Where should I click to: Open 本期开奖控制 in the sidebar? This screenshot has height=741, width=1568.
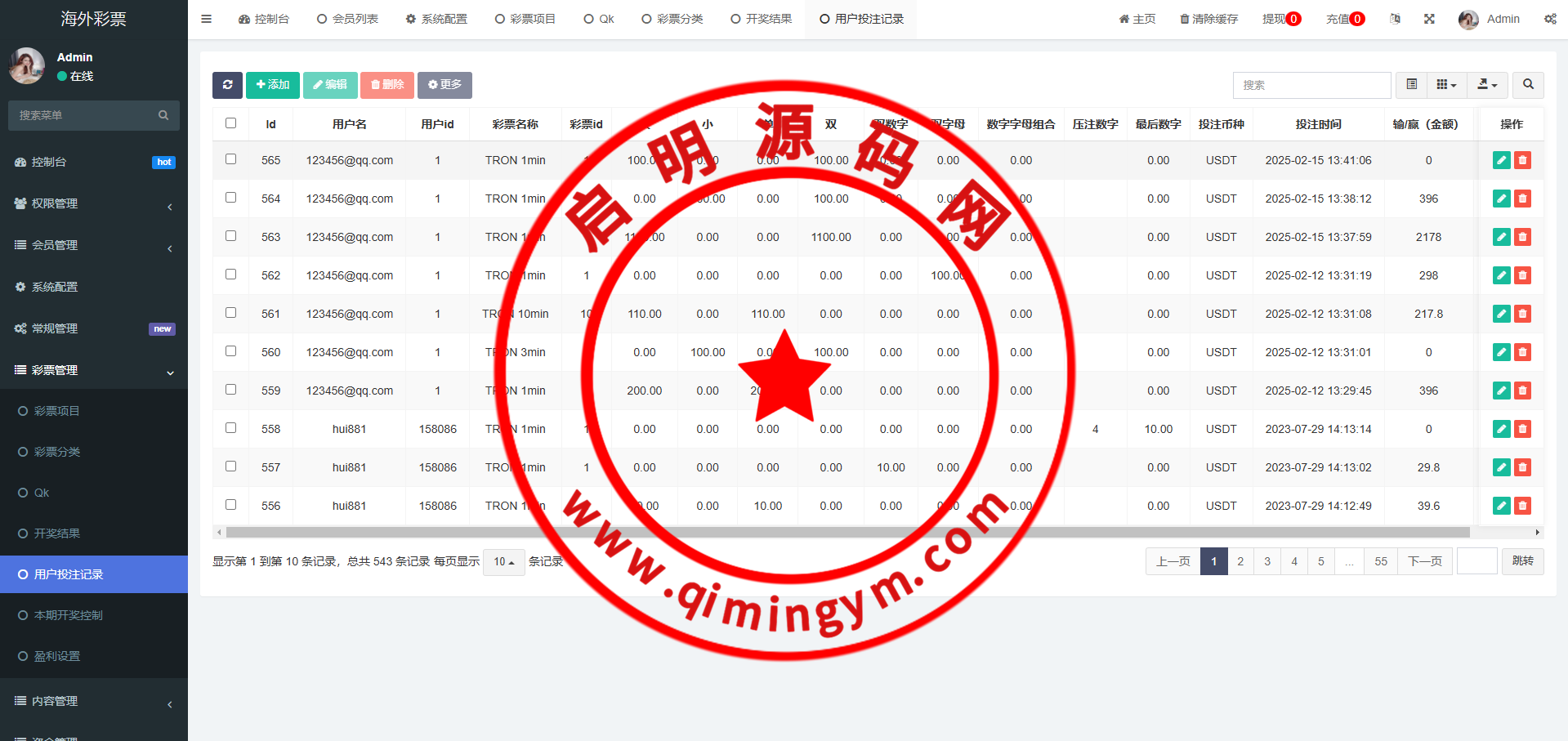69,615
